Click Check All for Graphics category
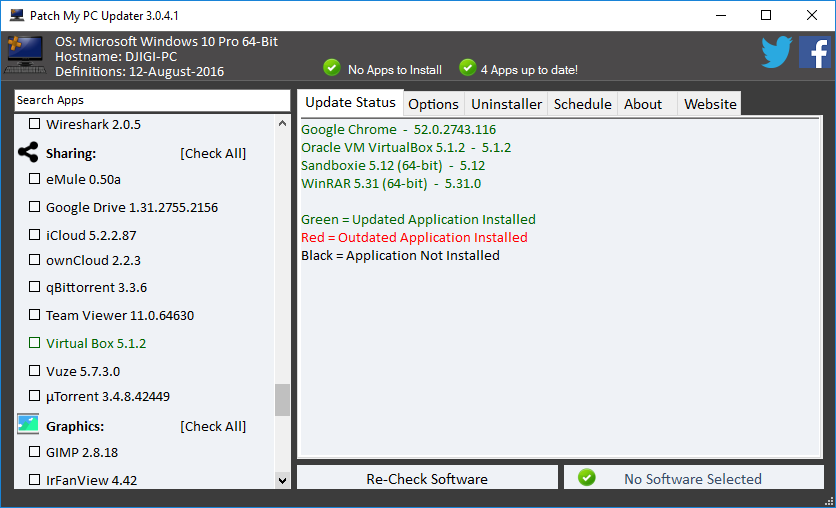Viewport: 836px width, 508px height. pyautogui.click(x=213, y=426)
